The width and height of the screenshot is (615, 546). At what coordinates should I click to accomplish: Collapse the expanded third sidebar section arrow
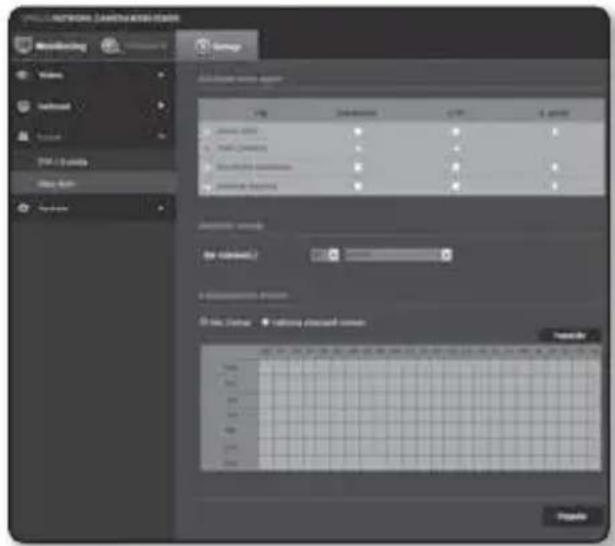(x=161, y=136)
